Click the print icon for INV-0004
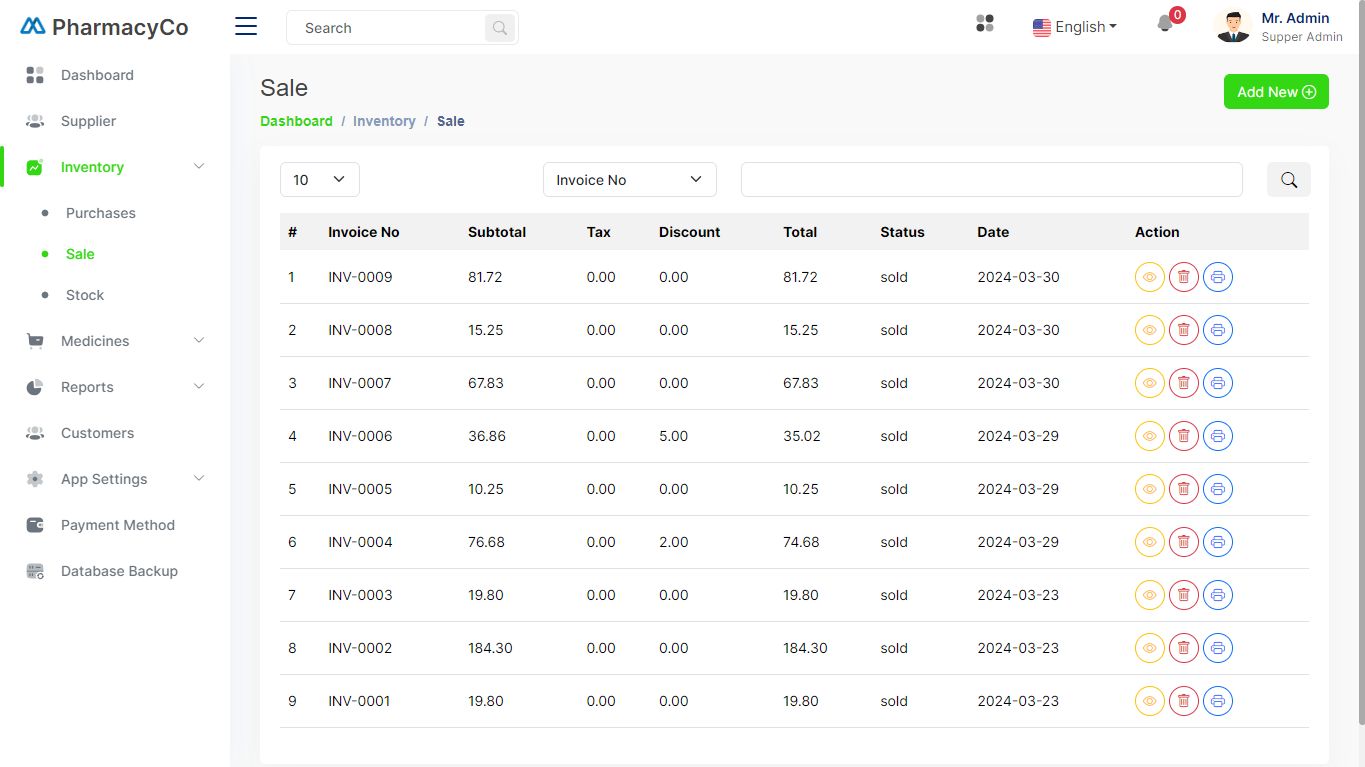 tap(1217, 542)
